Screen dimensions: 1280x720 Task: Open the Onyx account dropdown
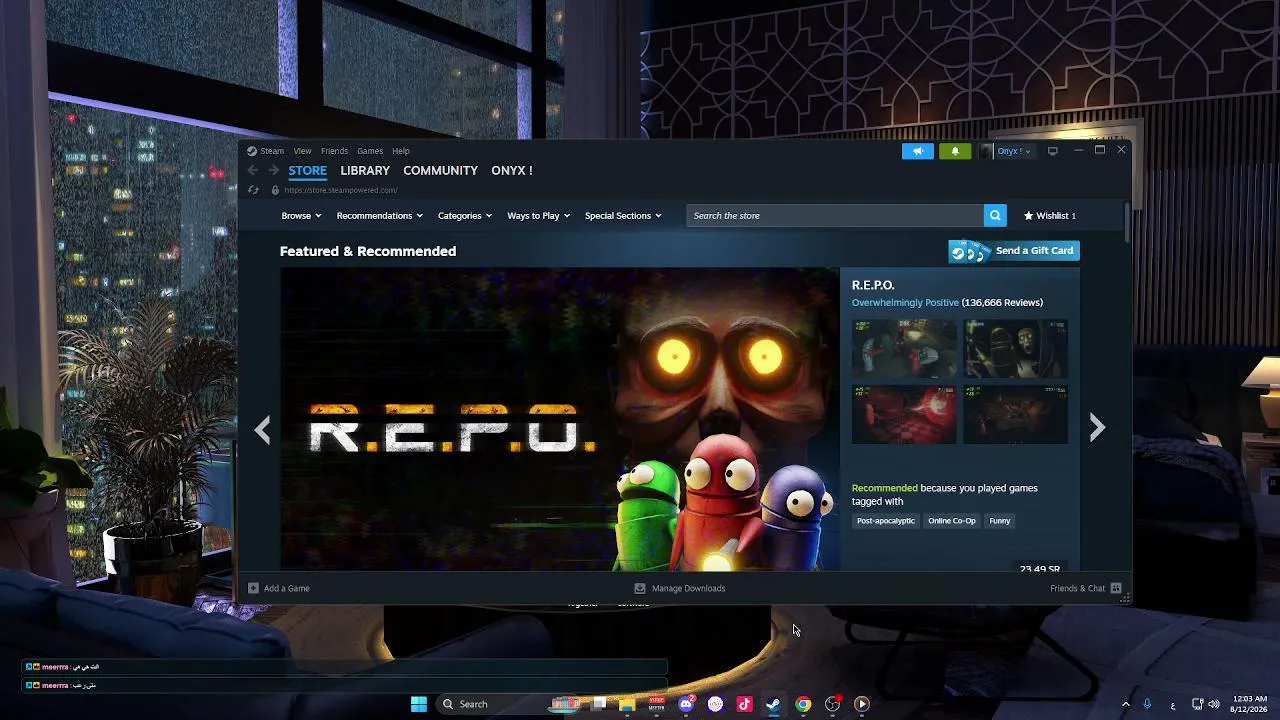(1014, 151)
